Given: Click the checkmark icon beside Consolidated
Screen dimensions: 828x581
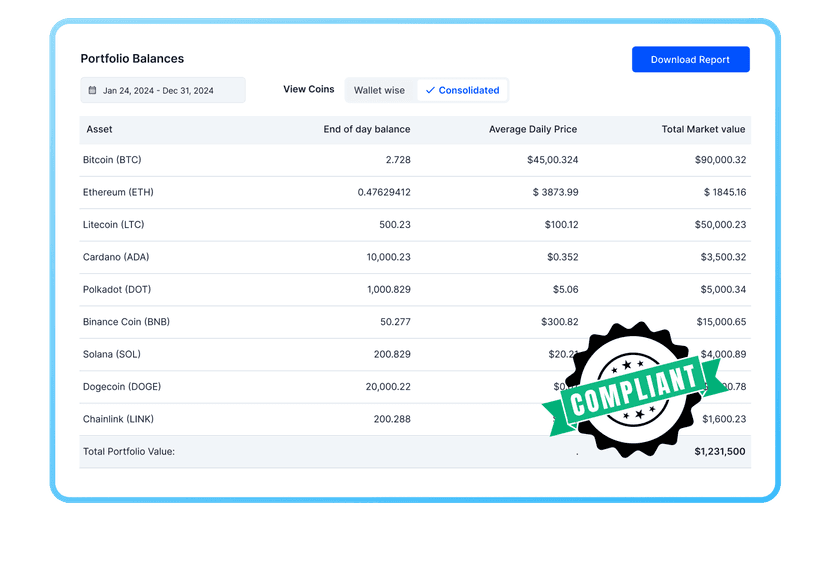Looking at the screenshot, I should tap(430, 90).
